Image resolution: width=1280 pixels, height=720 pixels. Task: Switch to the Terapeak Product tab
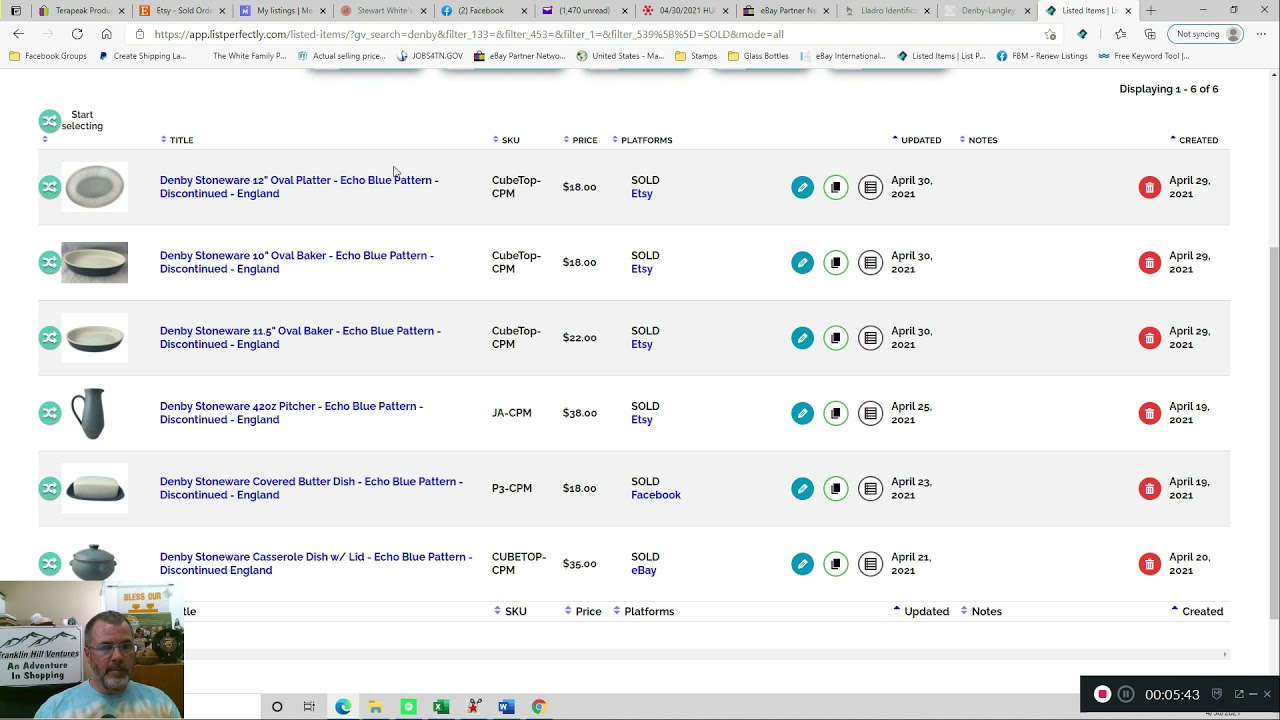click(80, 11)
